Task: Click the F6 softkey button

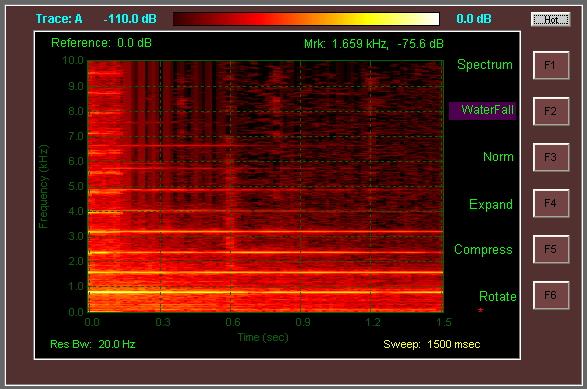Action: (551, 295)
